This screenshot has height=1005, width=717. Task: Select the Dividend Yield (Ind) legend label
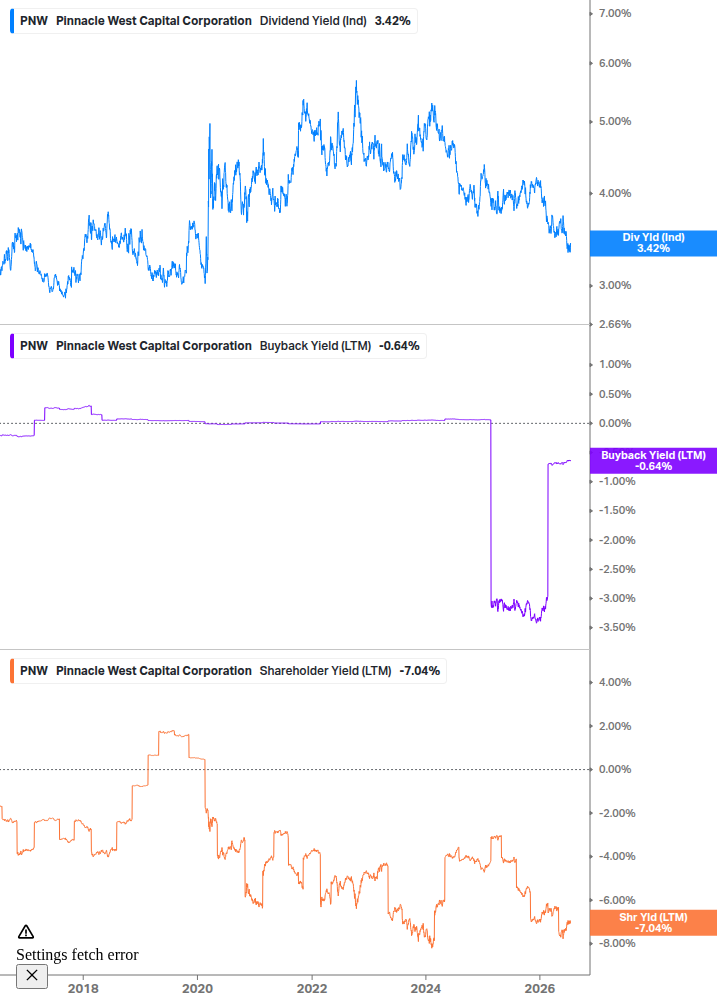(x=313, y=21)
